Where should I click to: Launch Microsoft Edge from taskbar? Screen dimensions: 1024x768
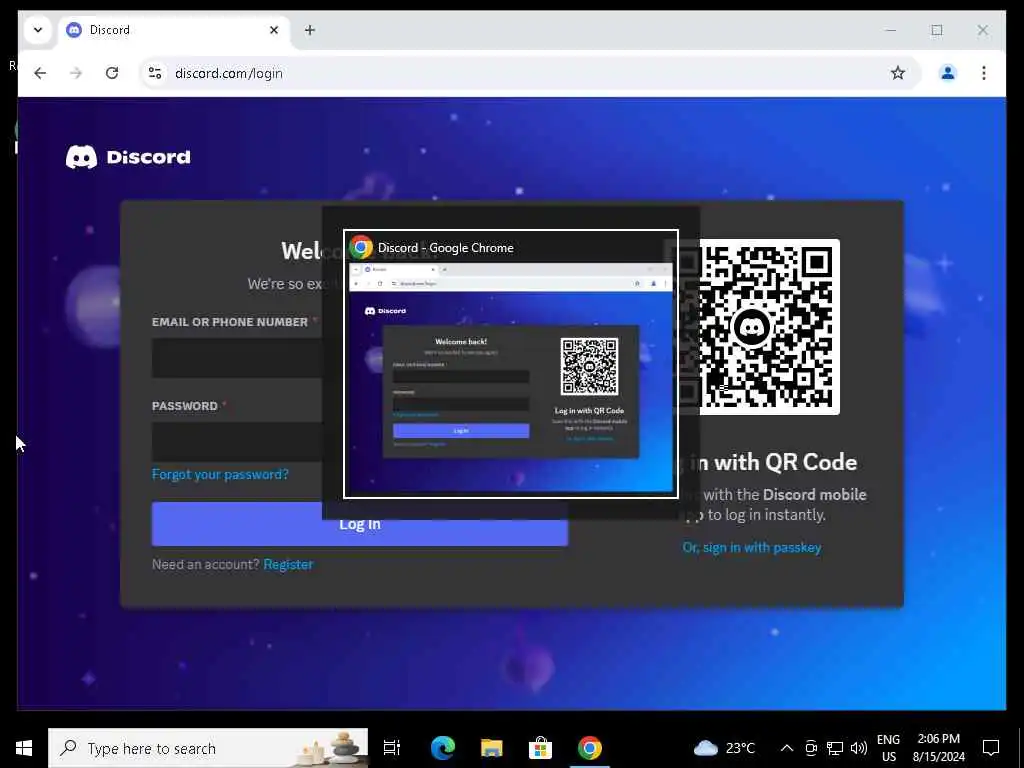point(443,748)
